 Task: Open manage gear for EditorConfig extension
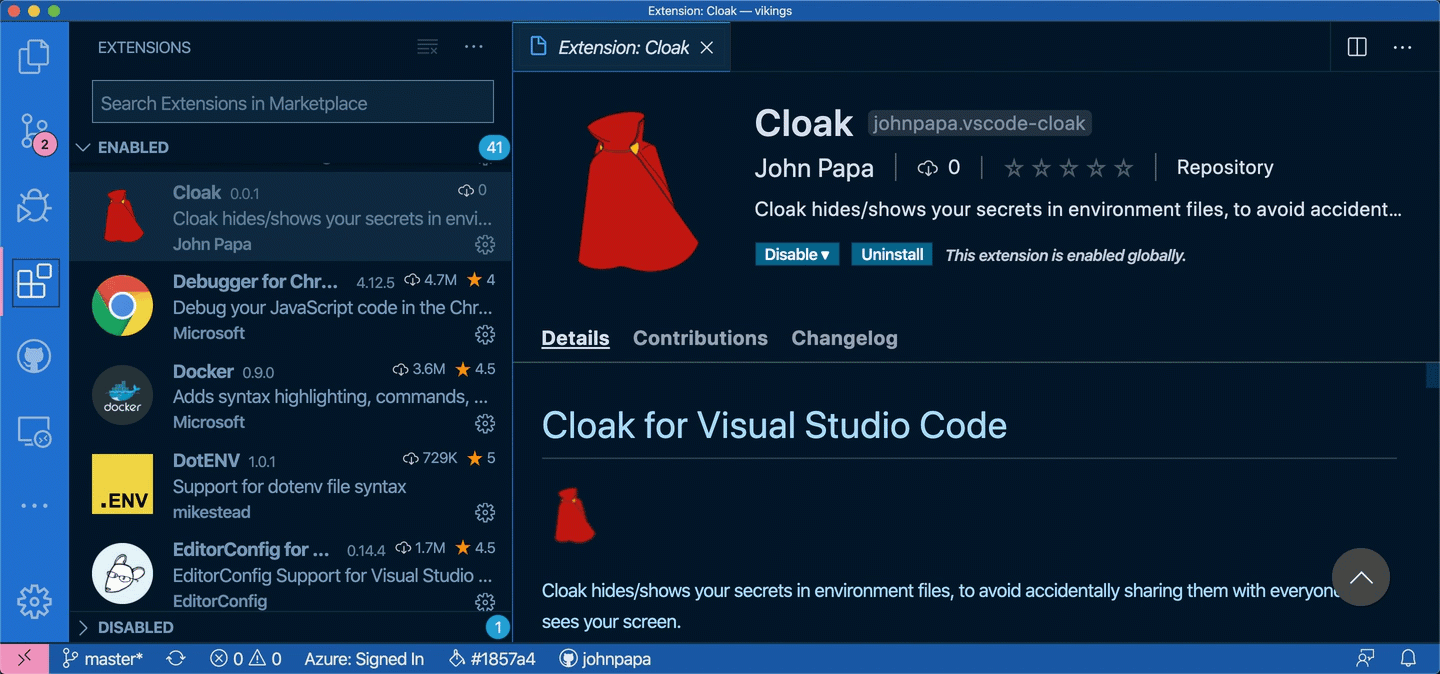point(485,602)
